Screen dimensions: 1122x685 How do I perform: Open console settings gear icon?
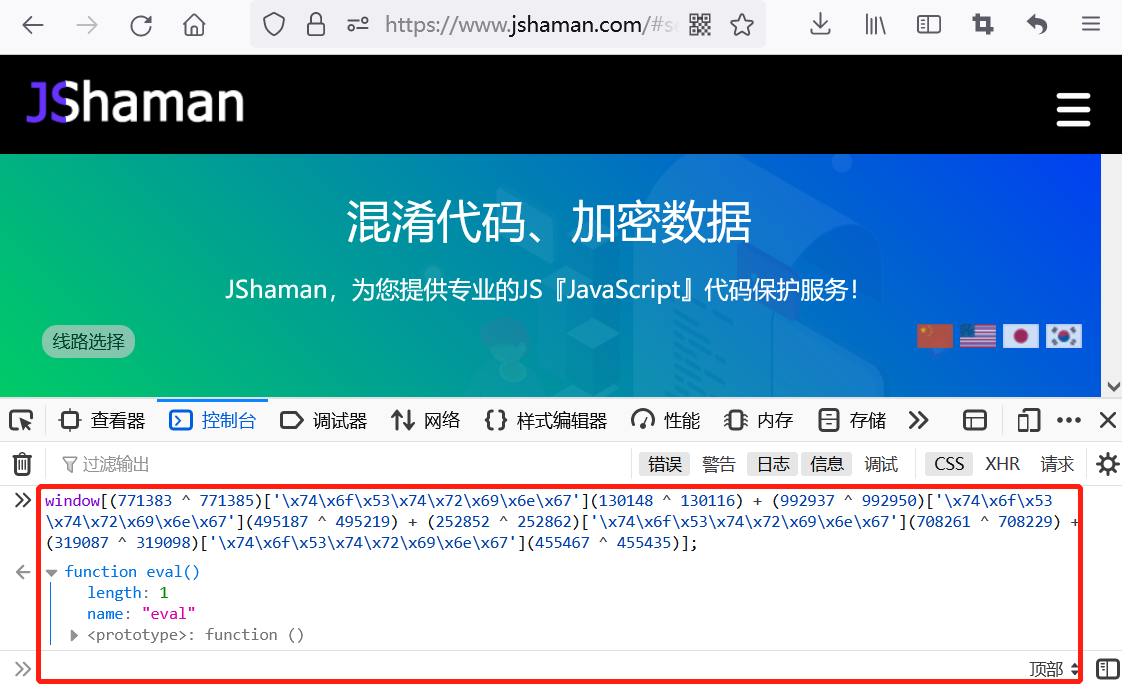(1107, 464)
